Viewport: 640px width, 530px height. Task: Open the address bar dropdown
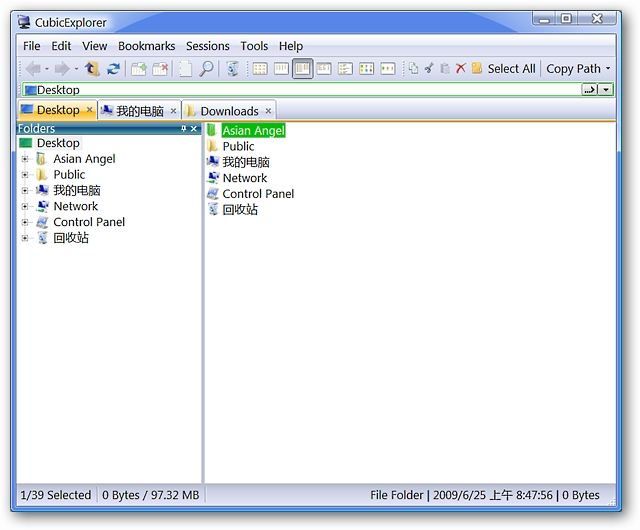(x=606, y=89)
